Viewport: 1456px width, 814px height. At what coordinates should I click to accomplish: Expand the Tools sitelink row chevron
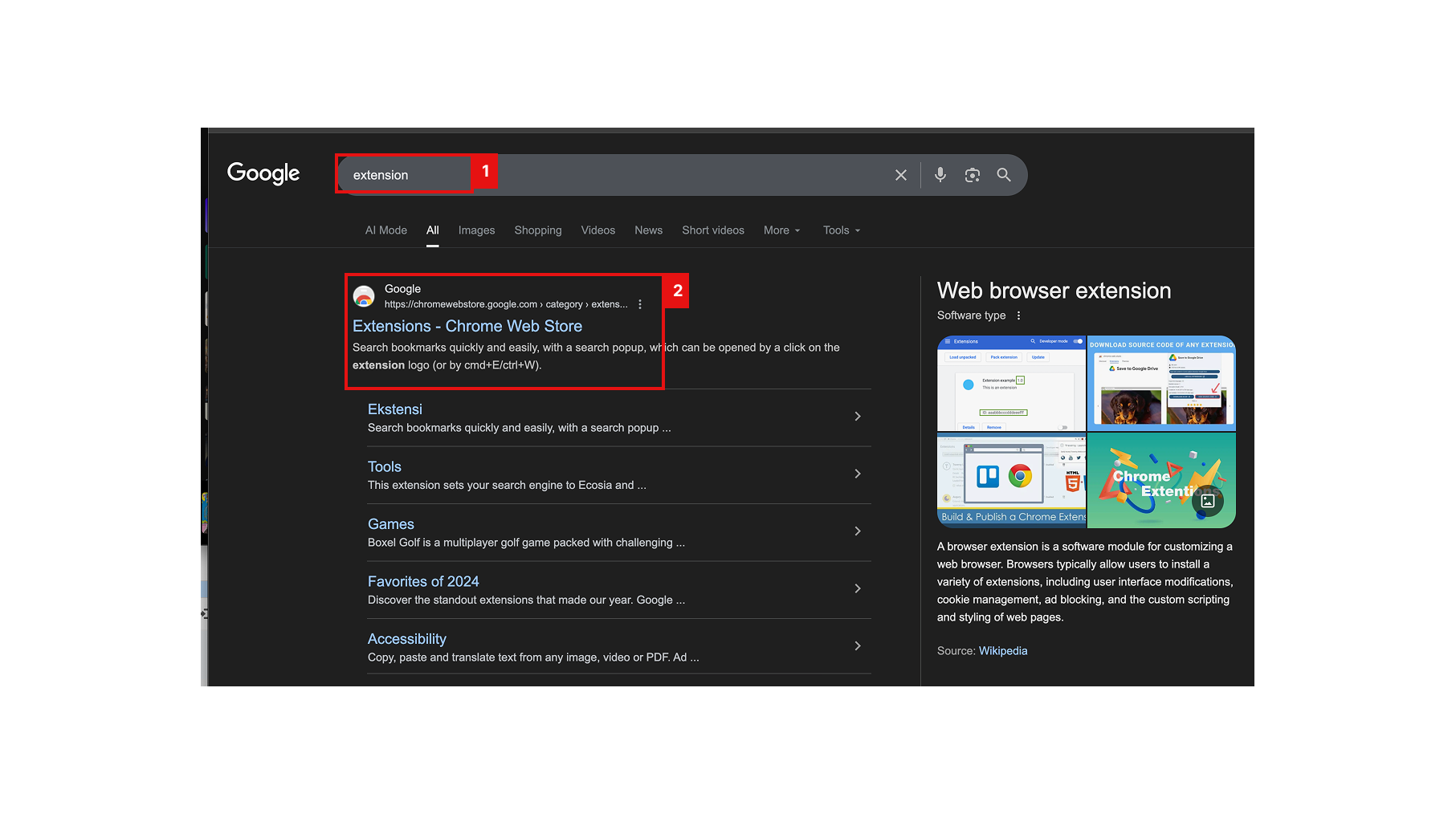click(x=858, y=474)
